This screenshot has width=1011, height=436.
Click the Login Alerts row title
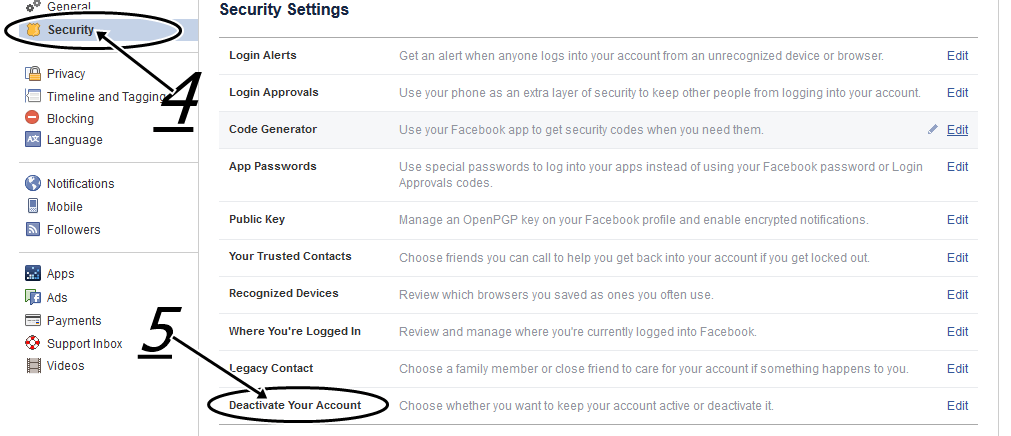pos(262,55)
